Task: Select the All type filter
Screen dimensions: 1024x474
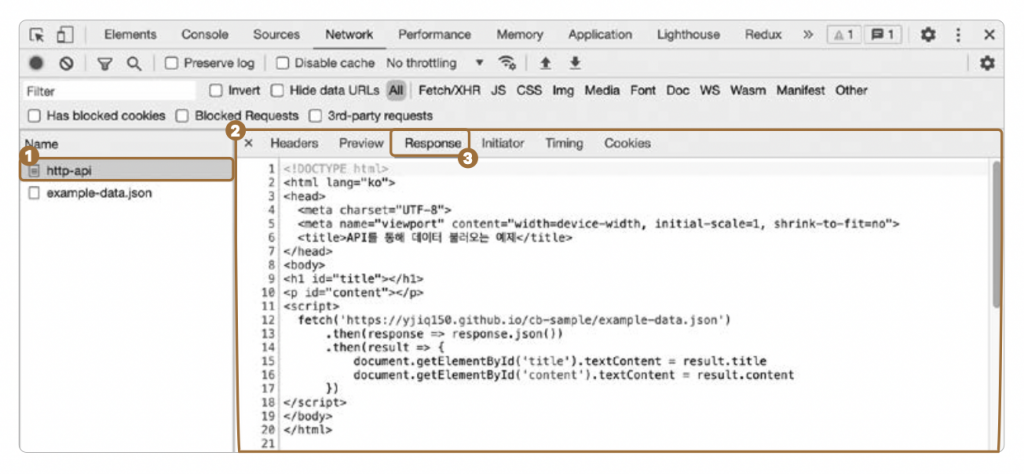Action: pos(396,91)
